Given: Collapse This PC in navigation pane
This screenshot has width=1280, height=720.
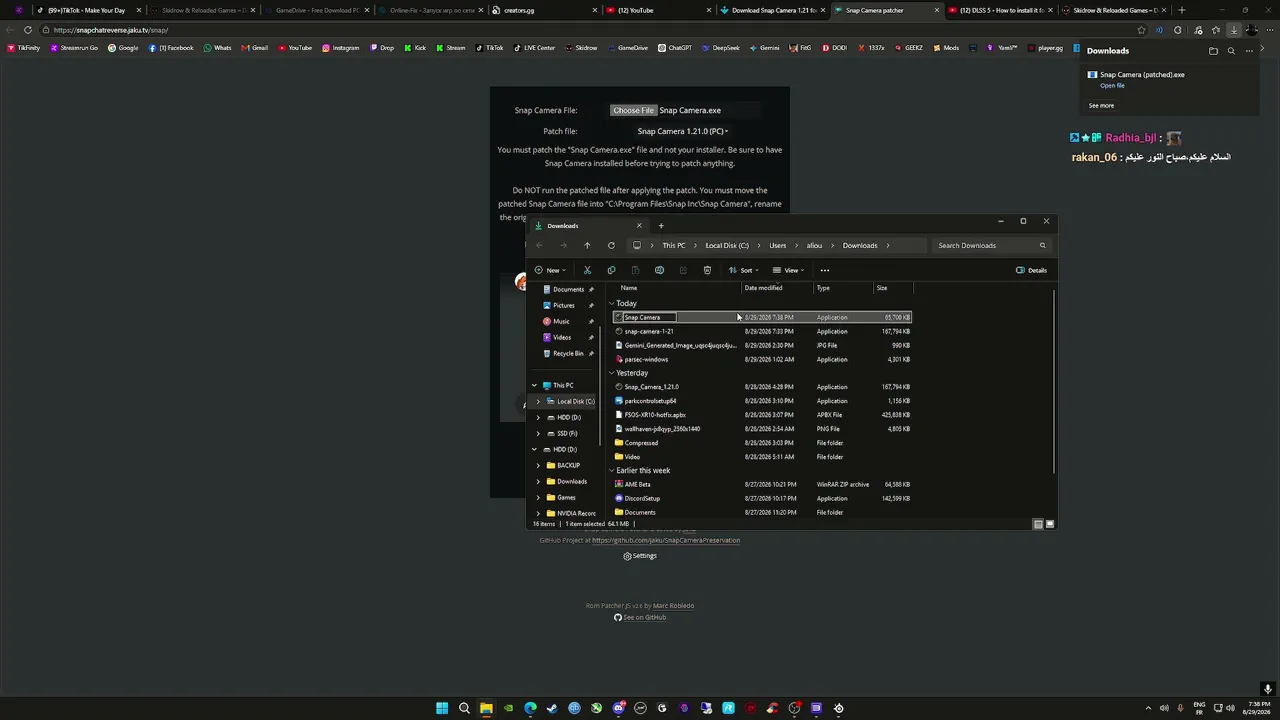Looking at the screenshot, I should click(534, 385).
